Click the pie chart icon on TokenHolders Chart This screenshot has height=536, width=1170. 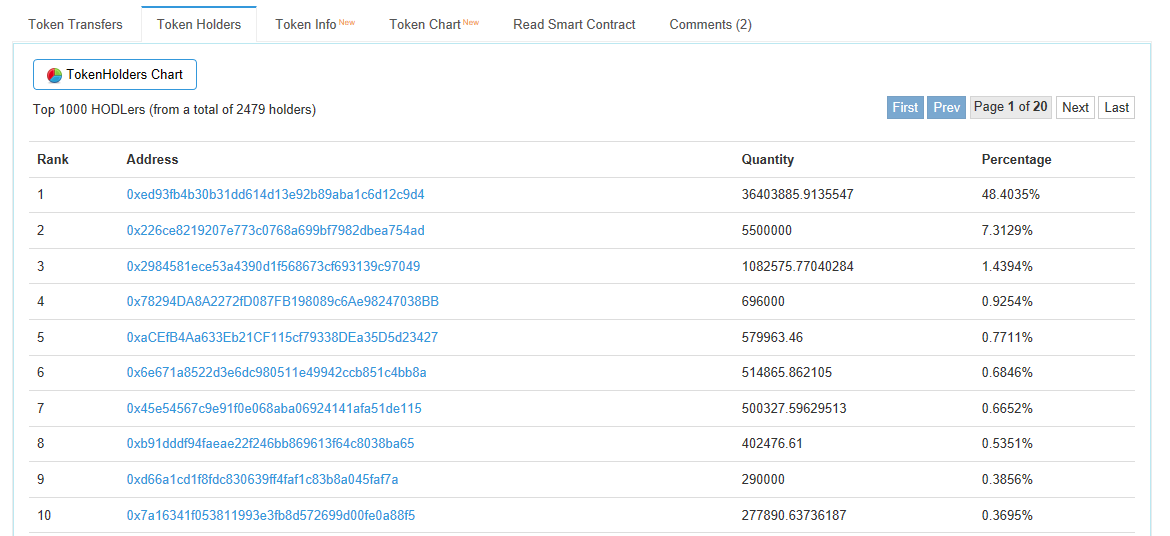tap(54, 75)
